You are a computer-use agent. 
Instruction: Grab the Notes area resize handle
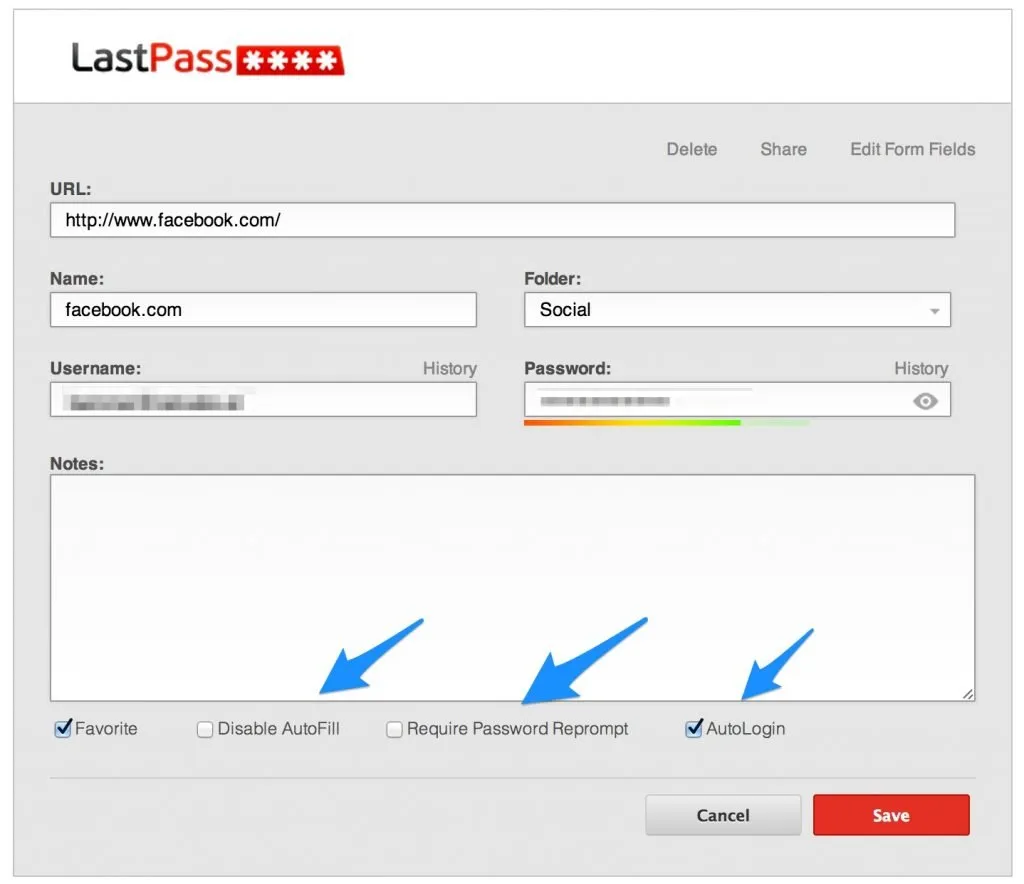pos(968,694)
